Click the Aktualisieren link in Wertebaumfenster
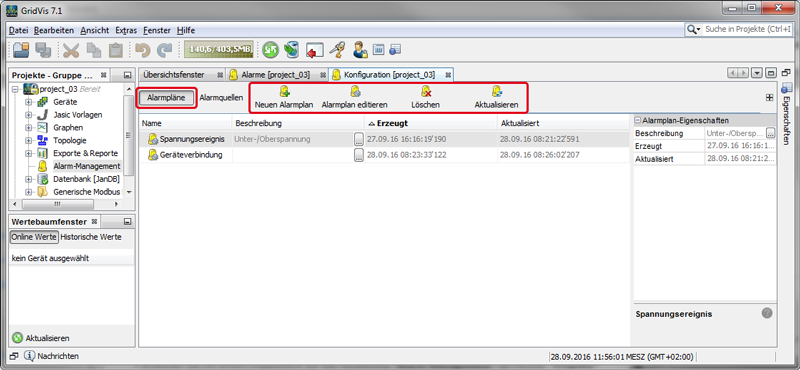 pyautogui.click(x=47, y=338)
